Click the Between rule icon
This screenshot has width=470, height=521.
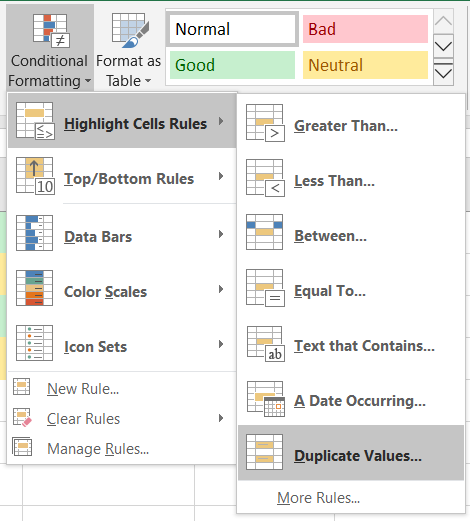(x=265, y=232)
